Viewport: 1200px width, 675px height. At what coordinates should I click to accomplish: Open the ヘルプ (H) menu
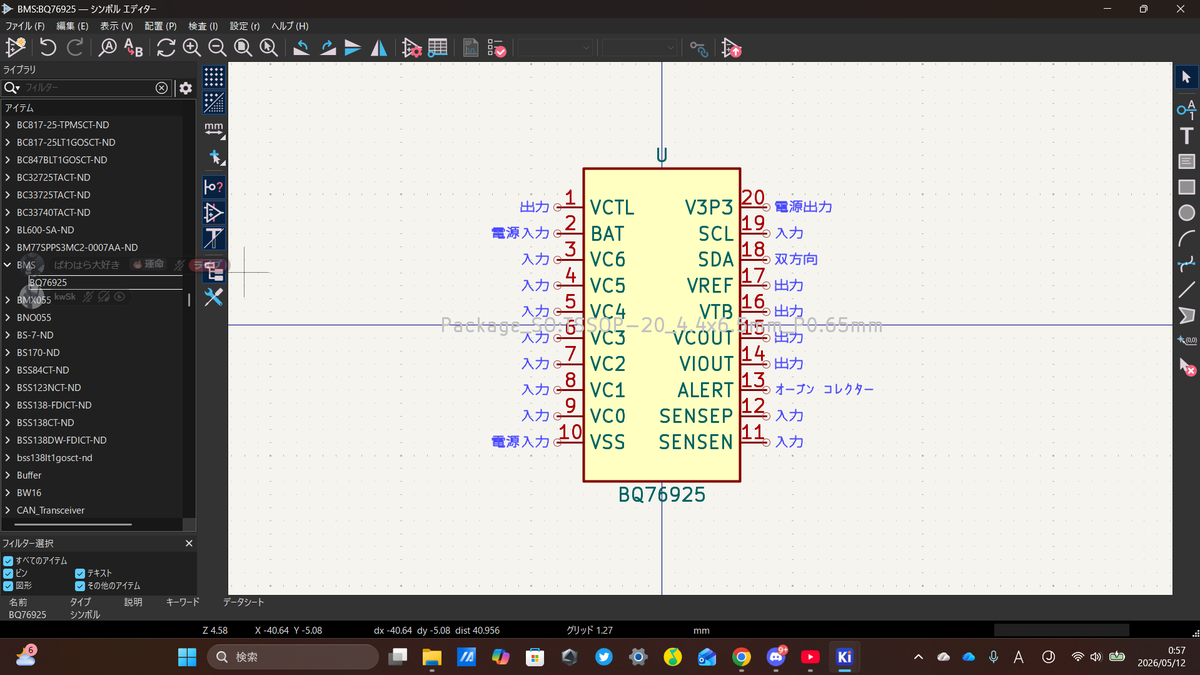(290, 25)
